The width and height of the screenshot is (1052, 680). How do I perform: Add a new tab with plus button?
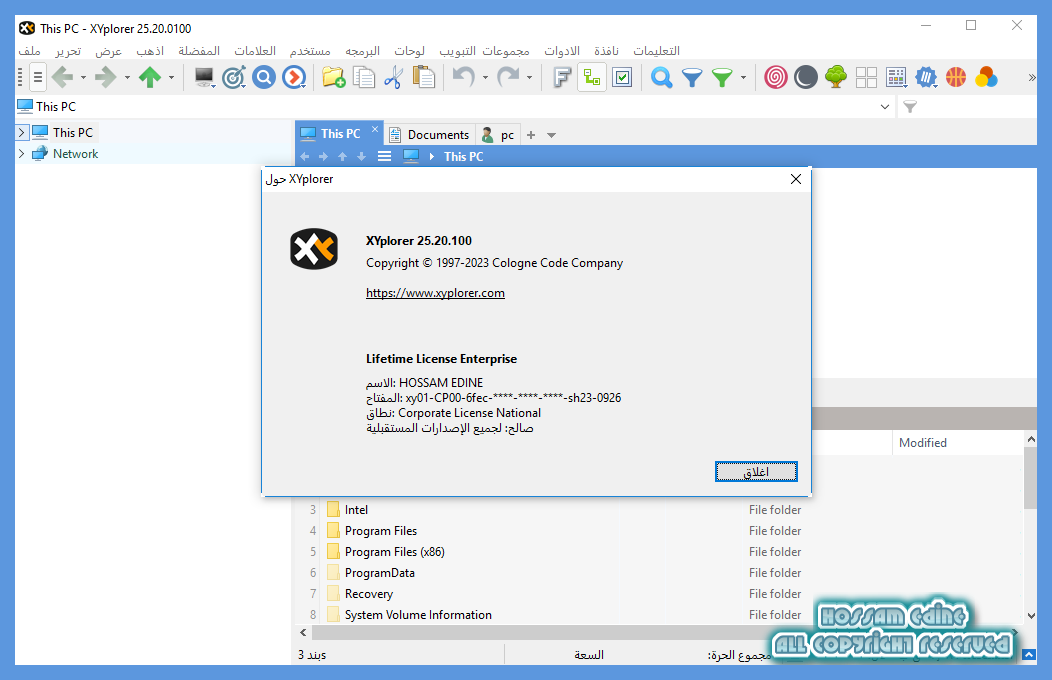pos(531,135)
